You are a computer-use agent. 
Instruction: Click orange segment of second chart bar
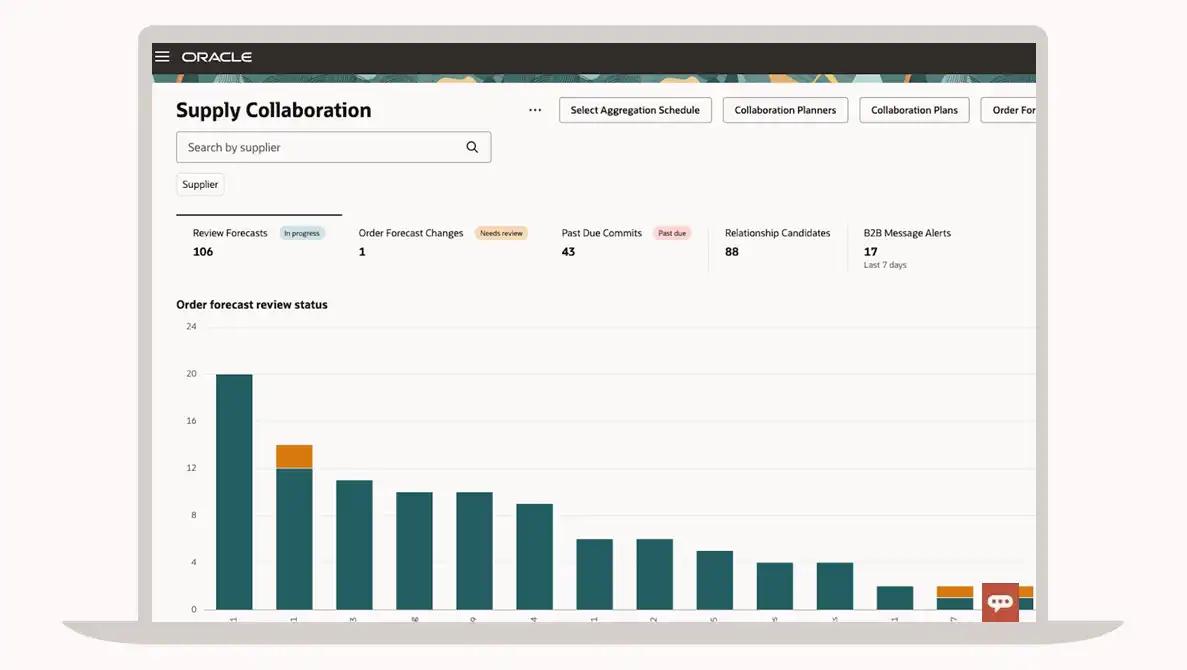tap(294, 456)
